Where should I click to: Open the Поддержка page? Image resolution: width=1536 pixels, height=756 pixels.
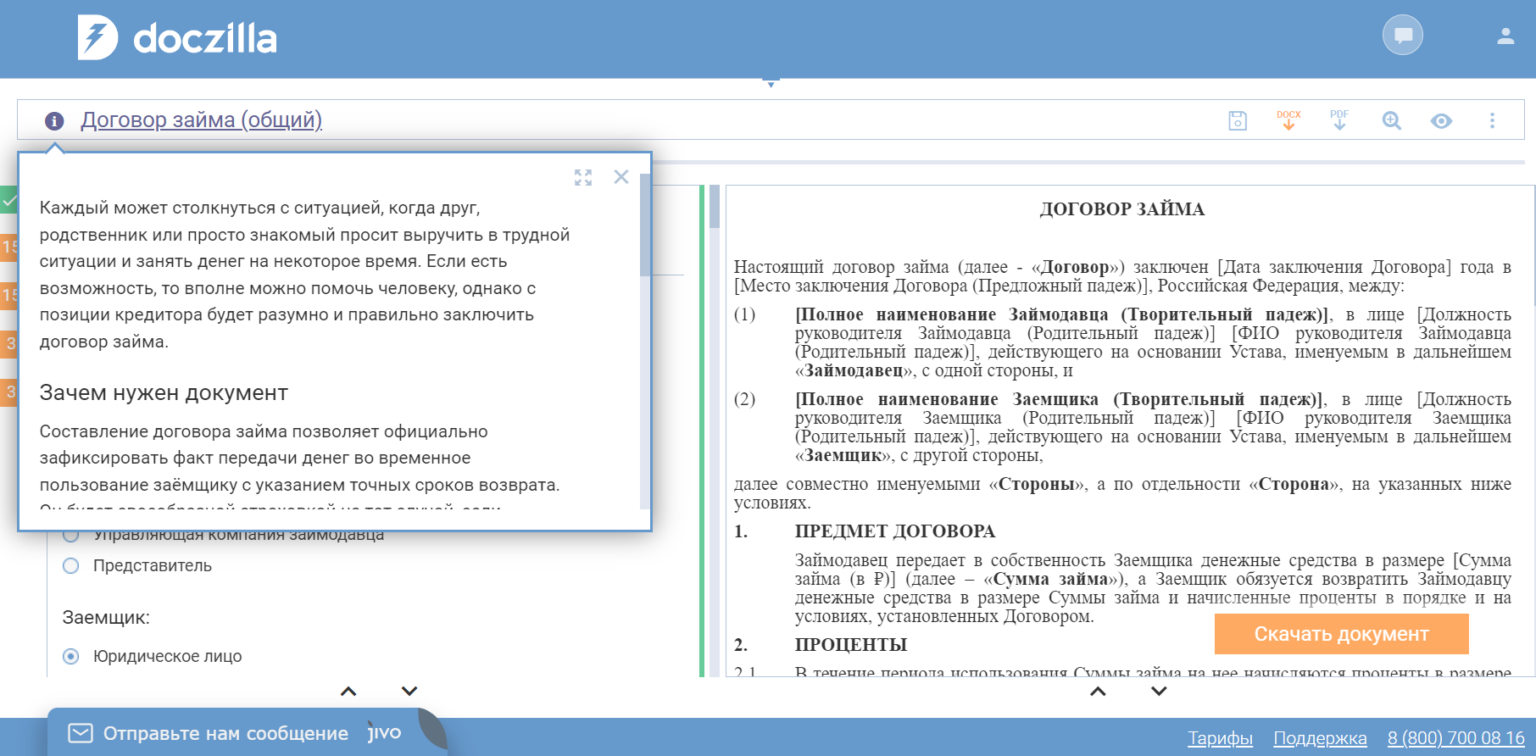tap(1319, 737)
